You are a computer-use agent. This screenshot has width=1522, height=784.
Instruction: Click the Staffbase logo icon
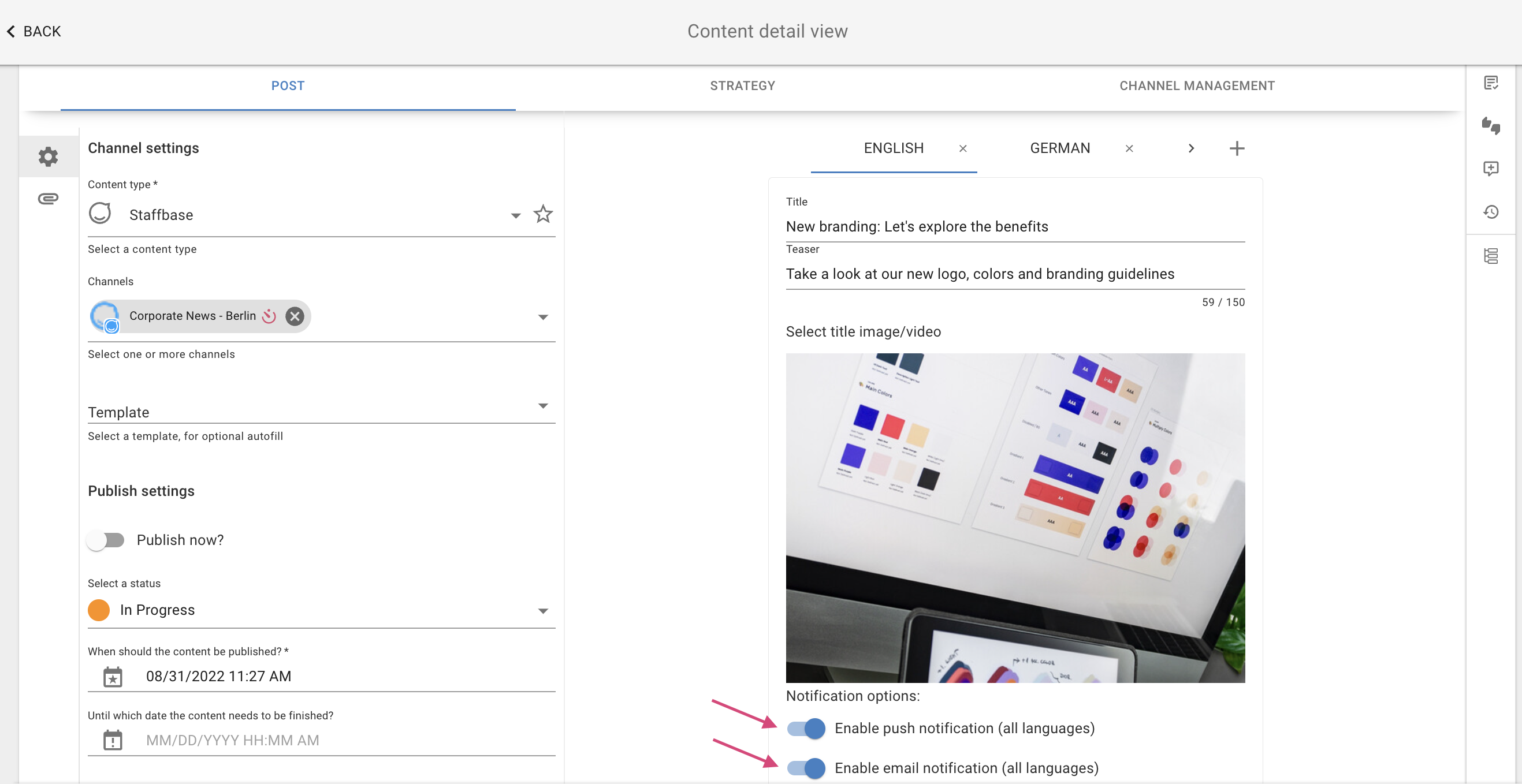100,213
